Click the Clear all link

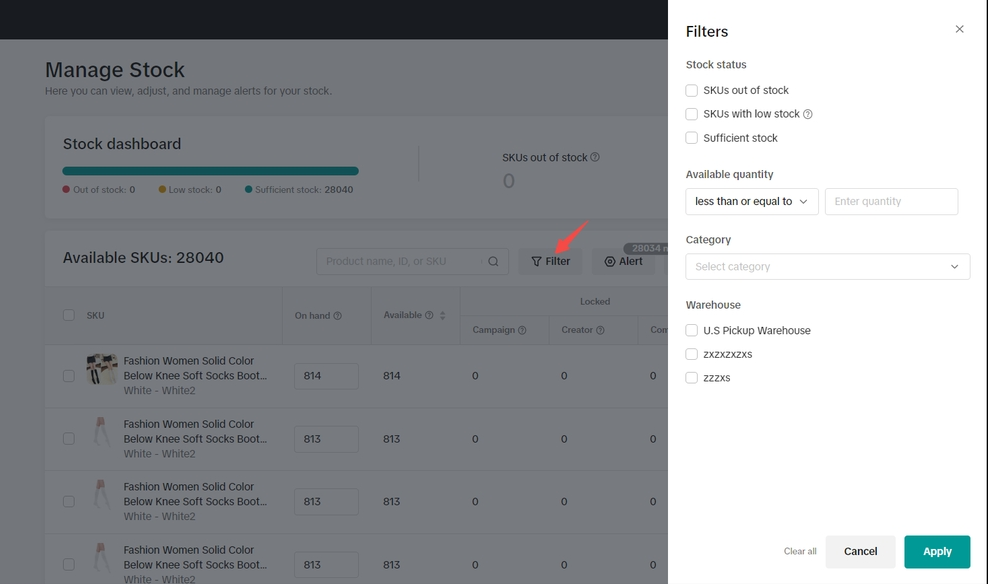tap(800, 552)
